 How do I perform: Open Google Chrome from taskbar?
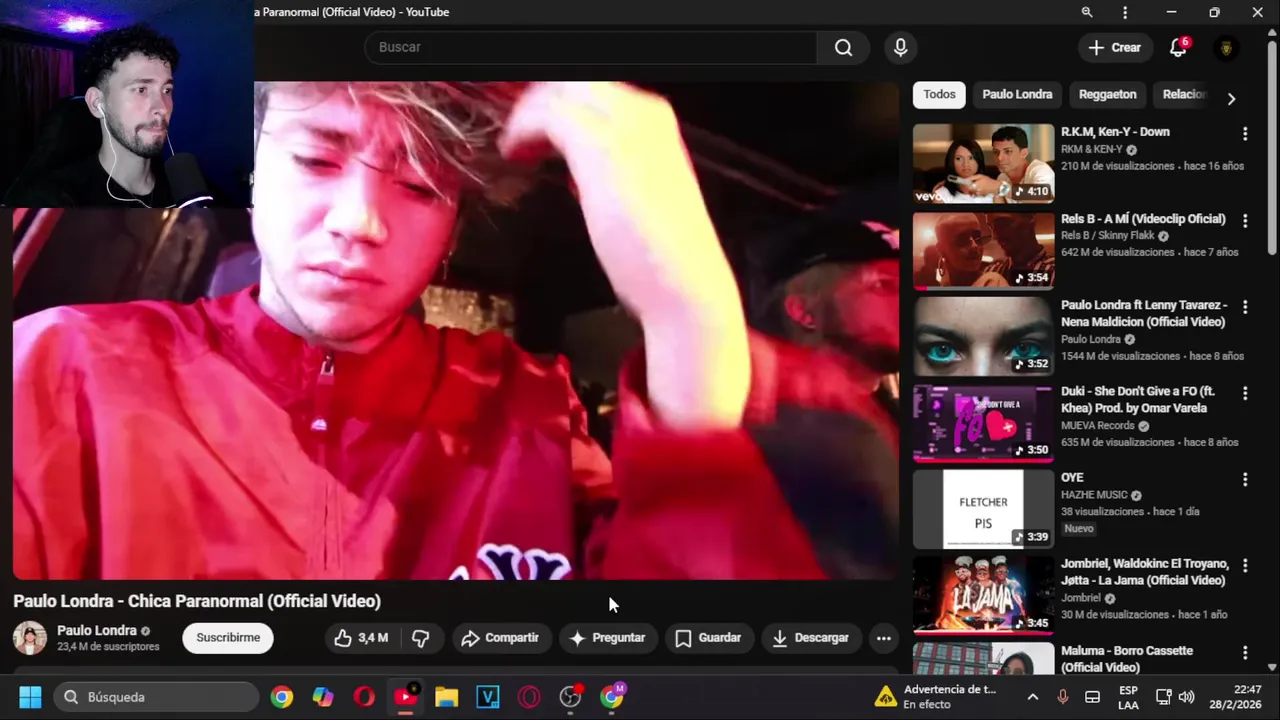[x=282, y=697]
